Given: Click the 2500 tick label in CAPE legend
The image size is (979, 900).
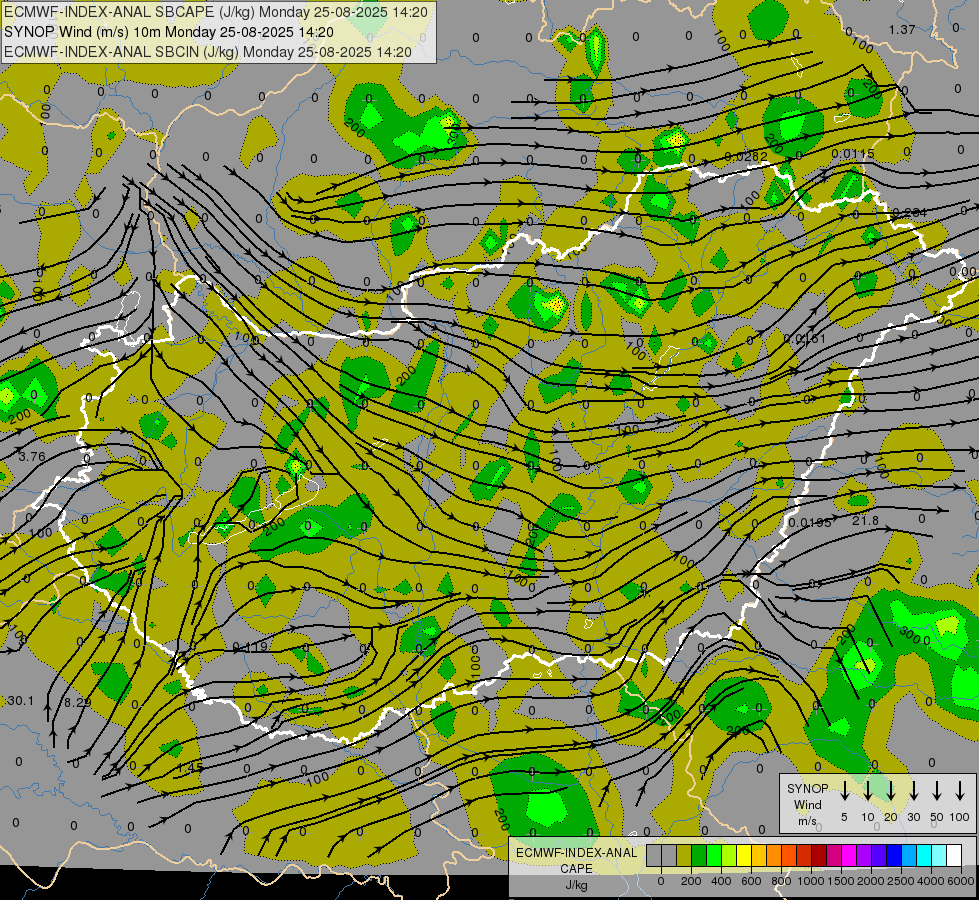Looking at the screenshot, I should (x=901, y=881).
